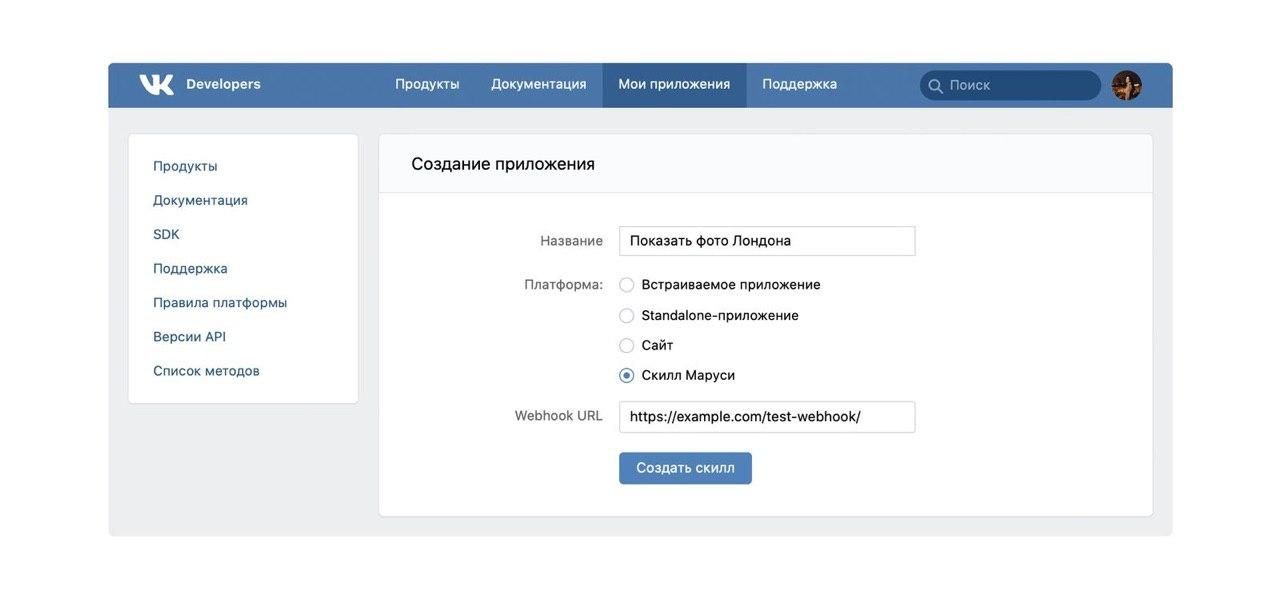Viewport: 1280px width, 599px height.
Task: Go to Версии API sidebar link
Action: coord(189,337)
